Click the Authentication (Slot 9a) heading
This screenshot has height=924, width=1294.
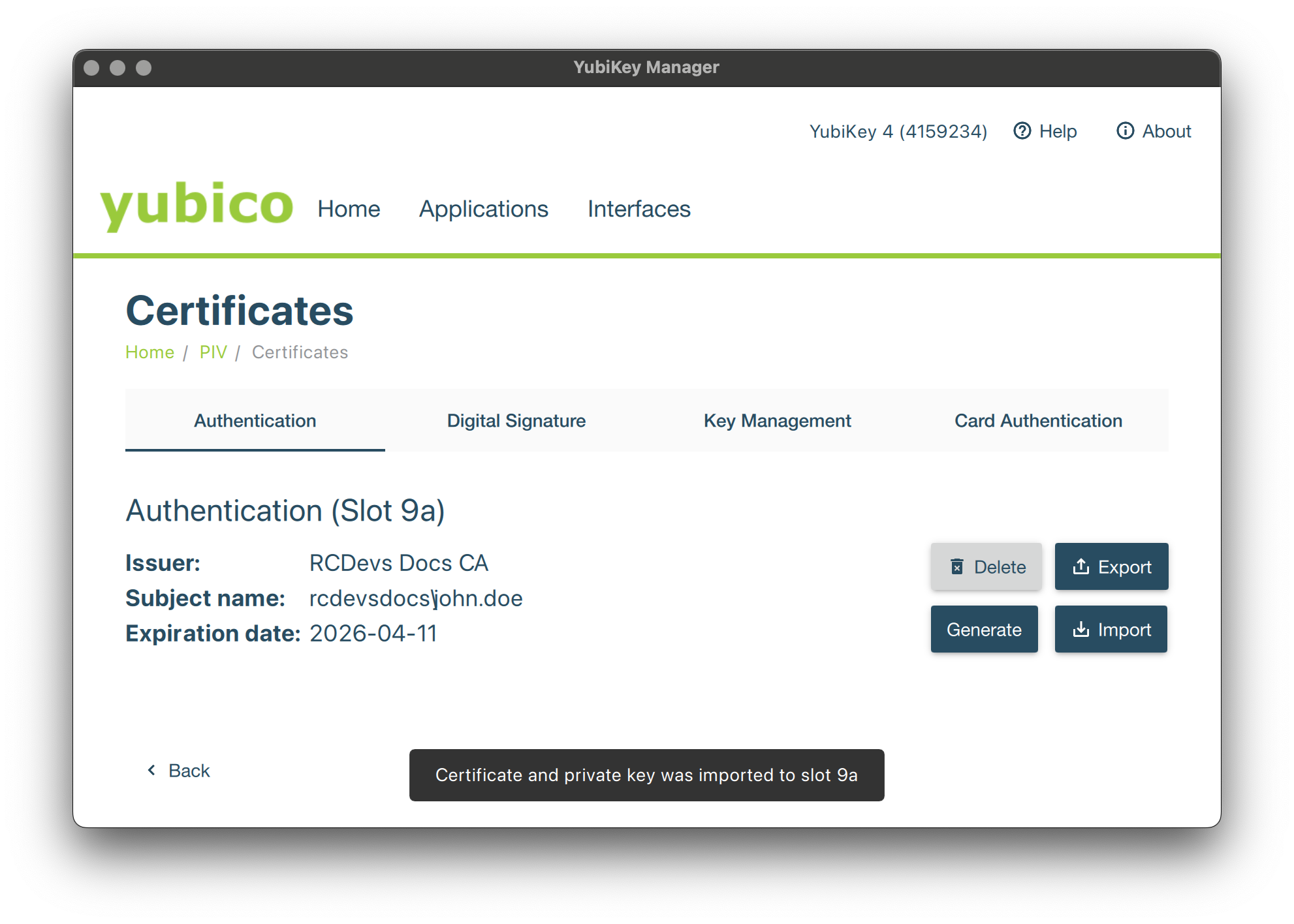pos(285,510)
